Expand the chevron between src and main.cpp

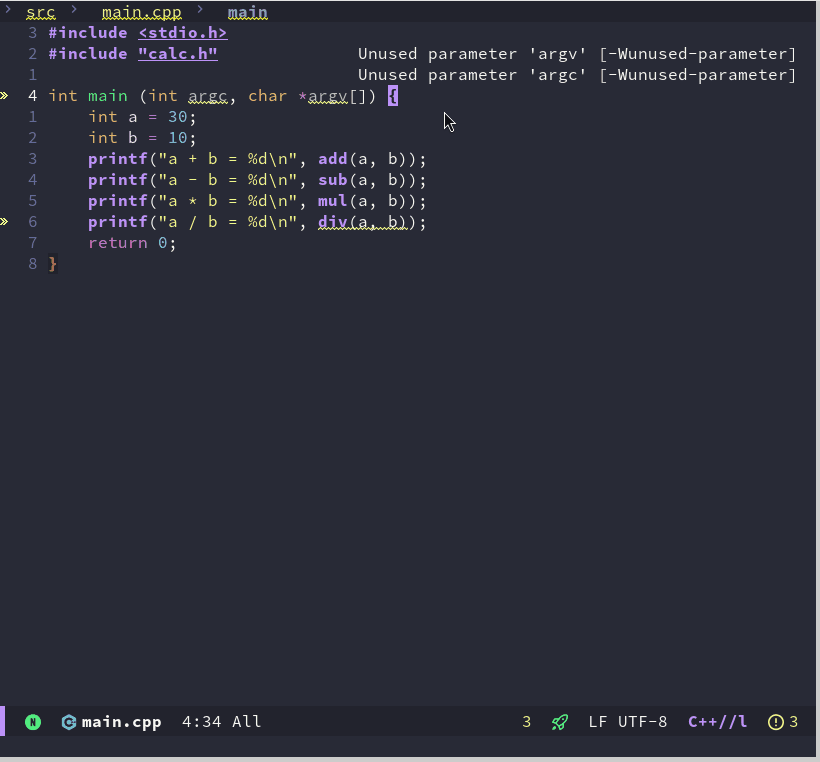[x=74, y=12]
